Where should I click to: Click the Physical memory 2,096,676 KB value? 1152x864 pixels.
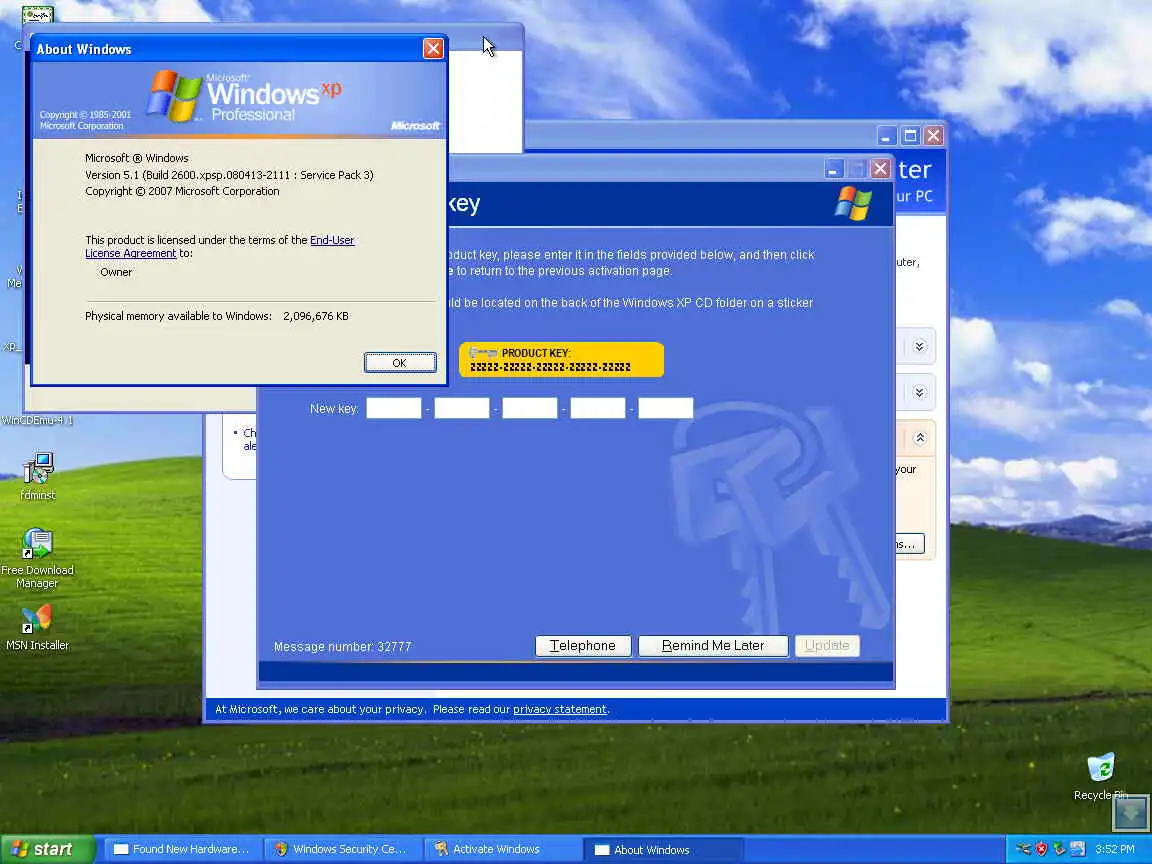point(316,316)
